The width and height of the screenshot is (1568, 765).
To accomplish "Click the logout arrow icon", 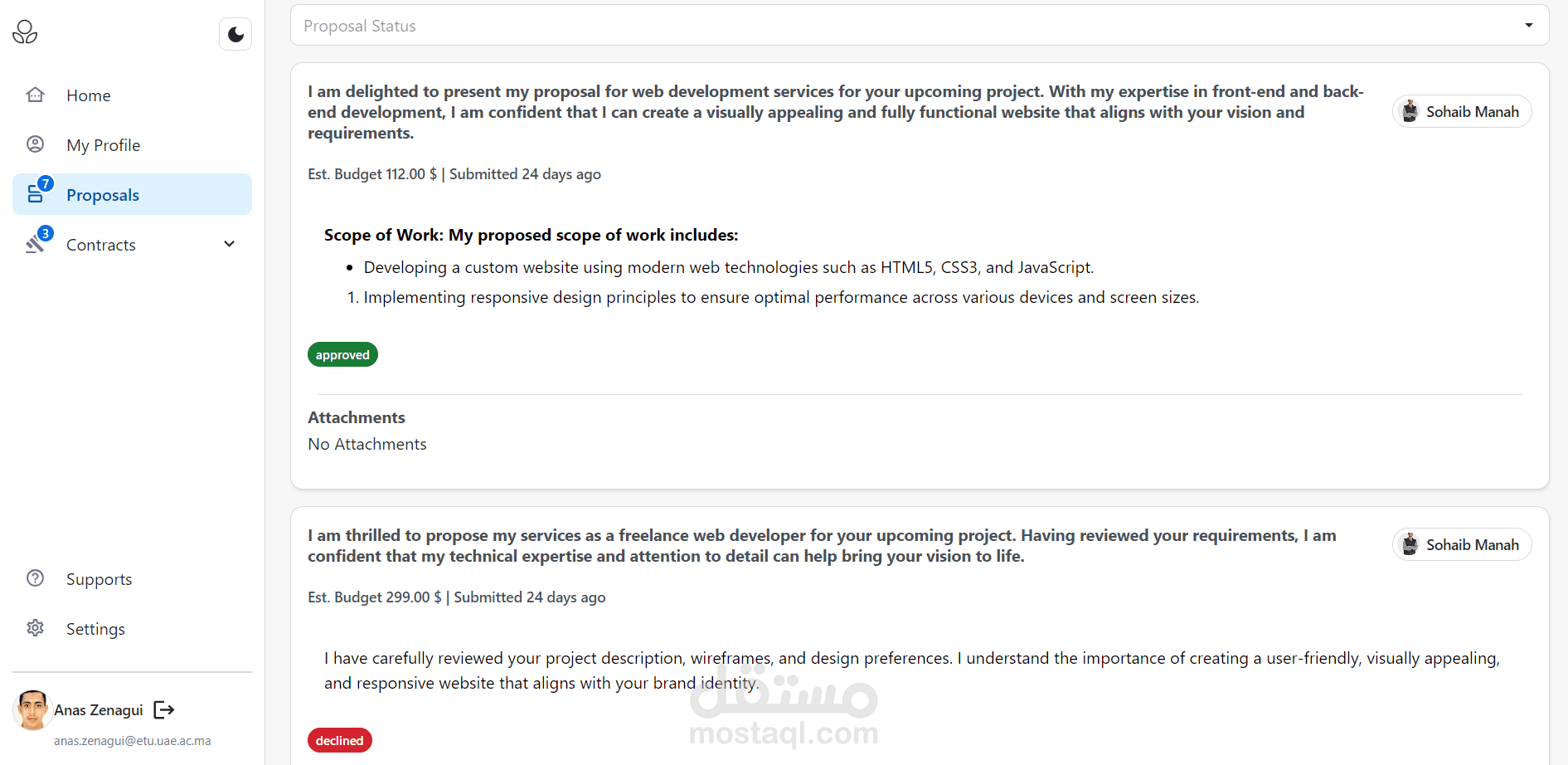I will 164,709.
